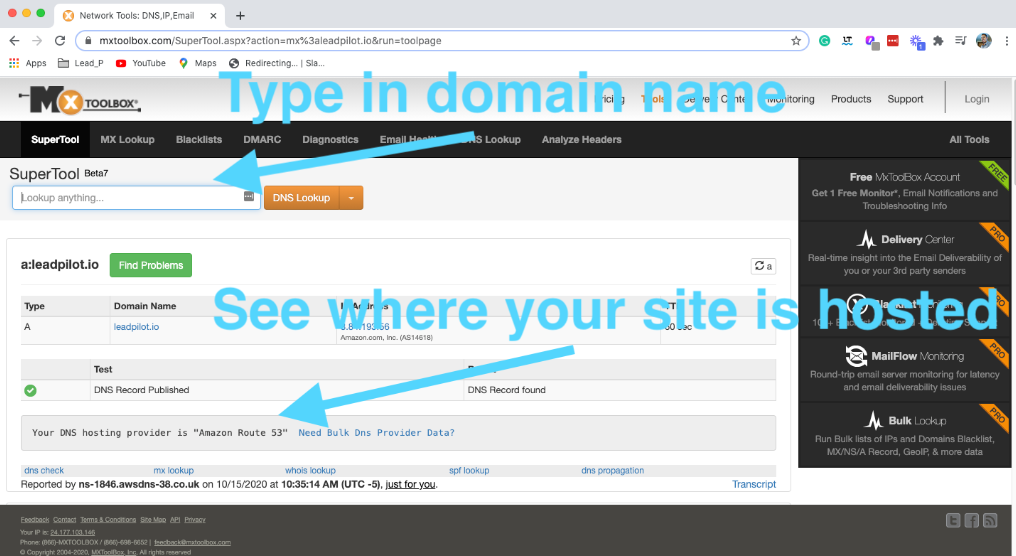Click the dns propagation link

[612, 470]
